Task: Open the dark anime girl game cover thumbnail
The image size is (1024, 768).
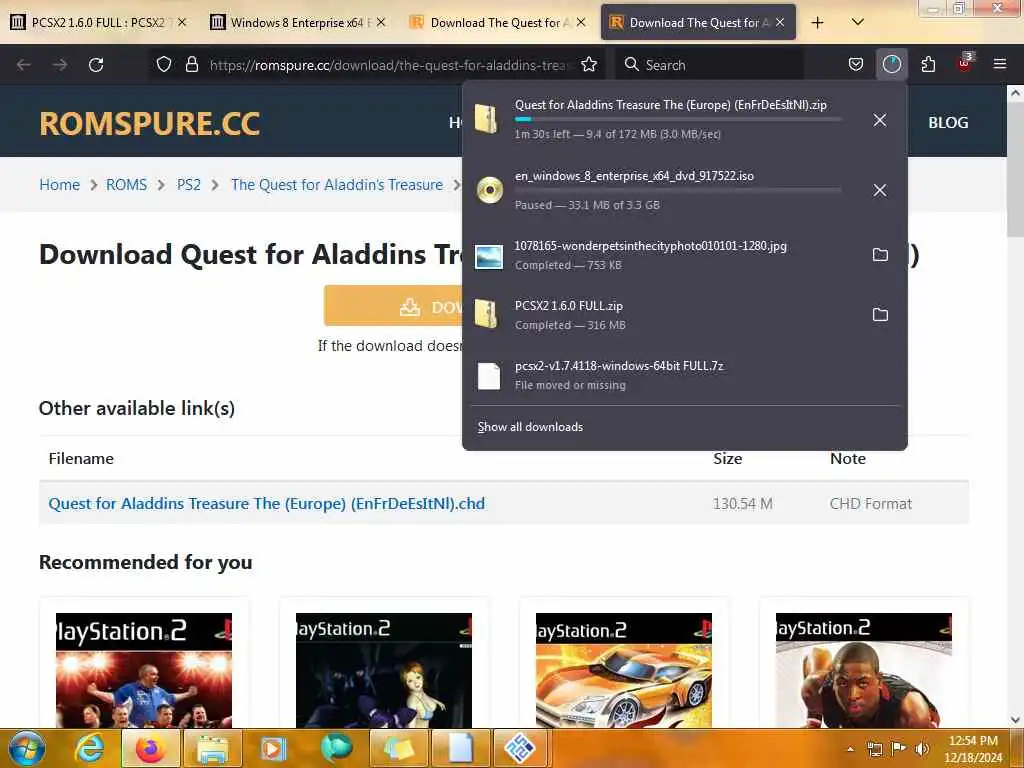Action: point(383,670)
